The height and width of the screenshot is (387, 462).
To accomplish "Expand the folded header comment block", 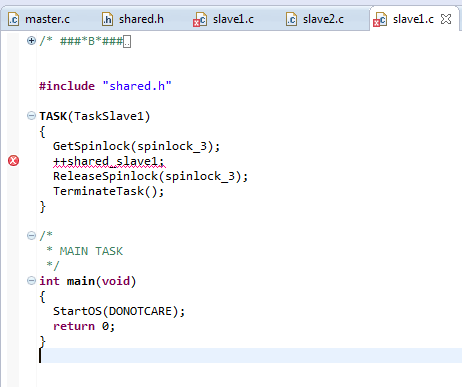I will pos(31,41).
